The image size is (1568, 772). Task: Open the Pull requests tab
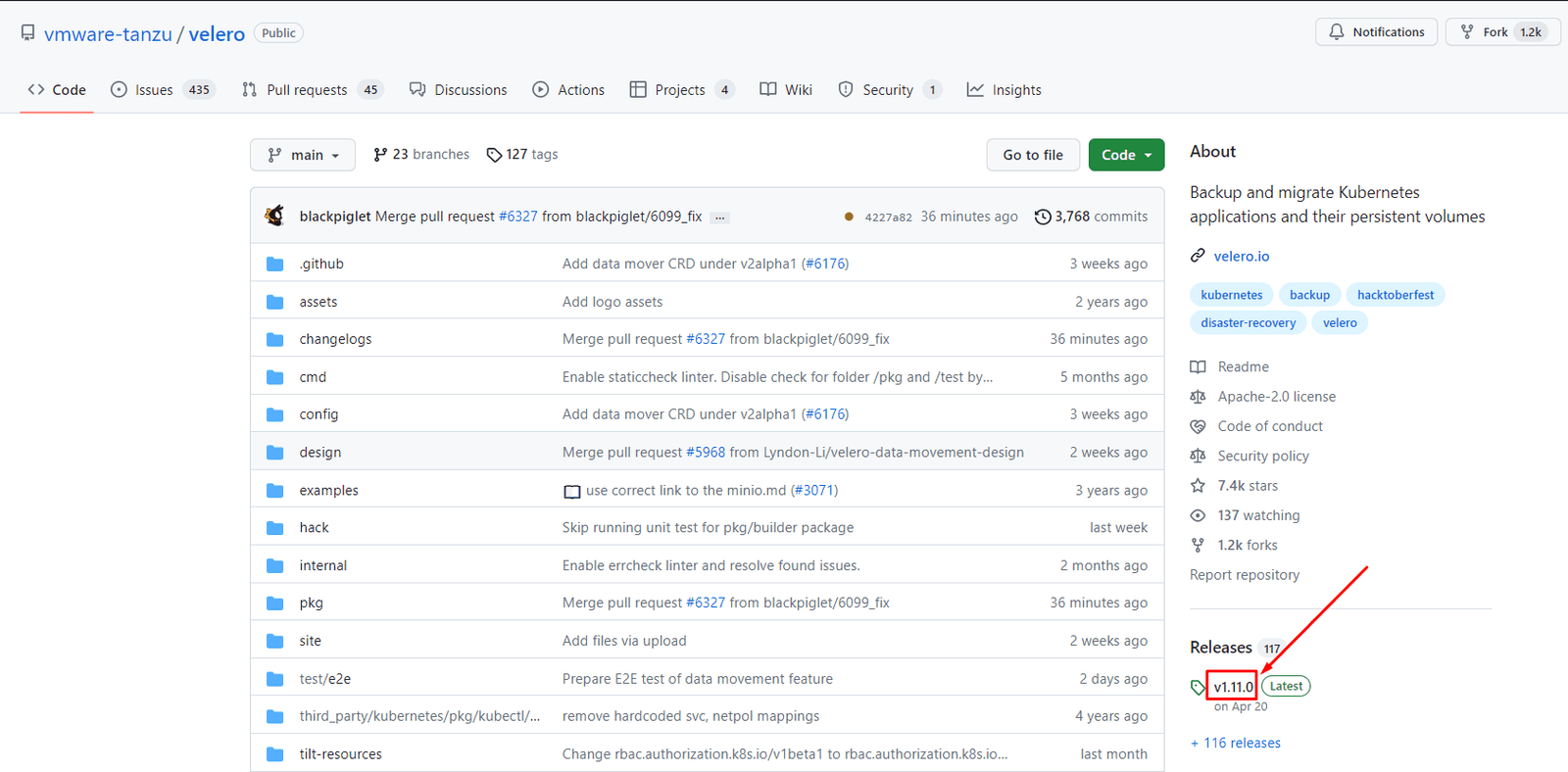coord(312,90)
